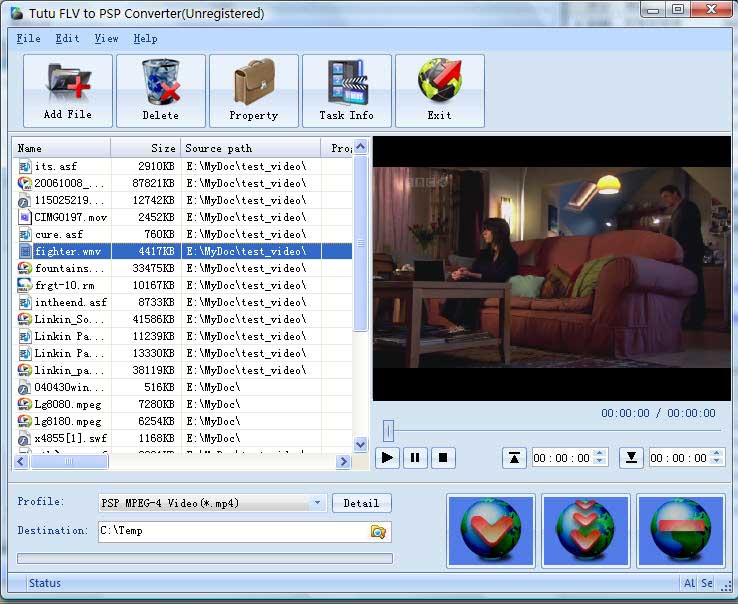Click file icon beside x4855[1].swf
The width and height of the screenshot is (738, 604).
point(24,438)
